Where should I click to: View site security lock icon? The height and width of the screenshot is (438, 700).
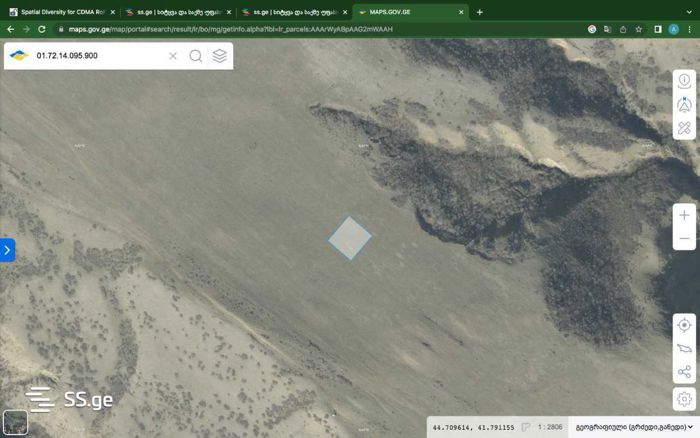pos(61,29)
